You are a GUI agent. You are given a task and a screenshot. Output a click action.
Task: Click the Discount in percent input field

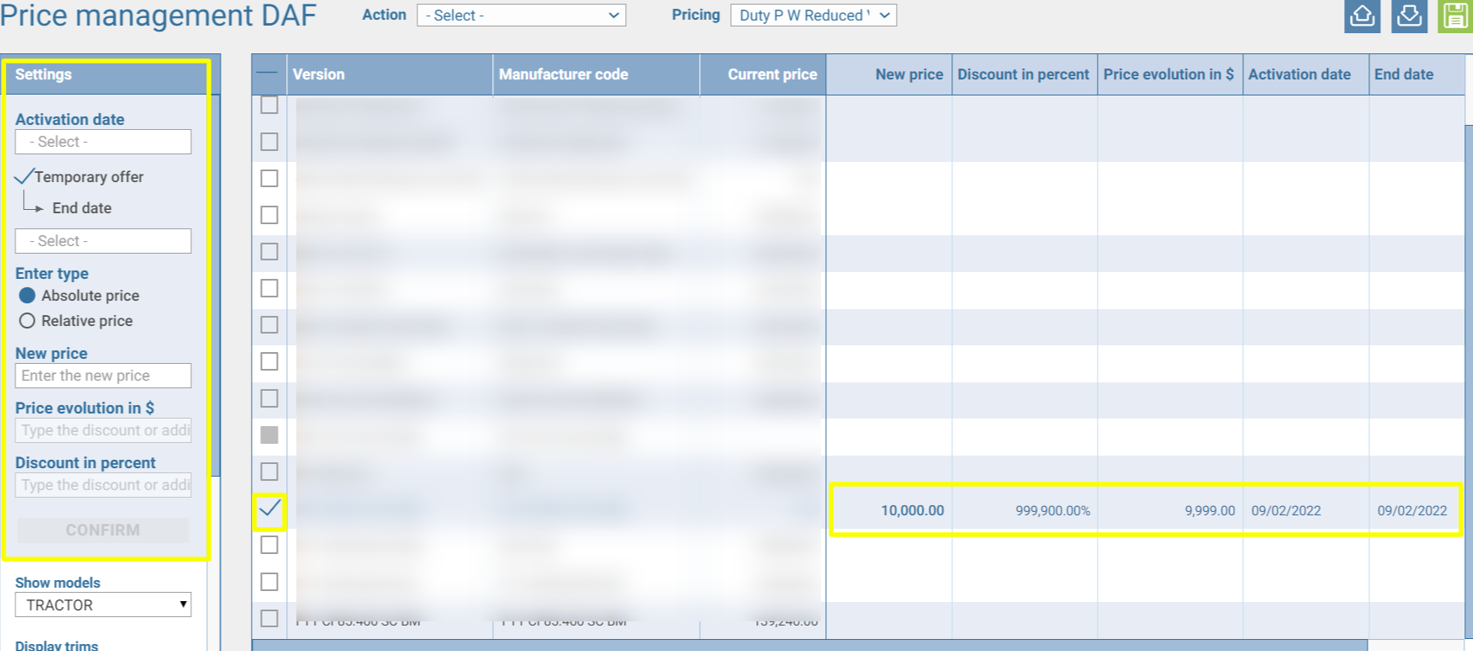(103, 485)
